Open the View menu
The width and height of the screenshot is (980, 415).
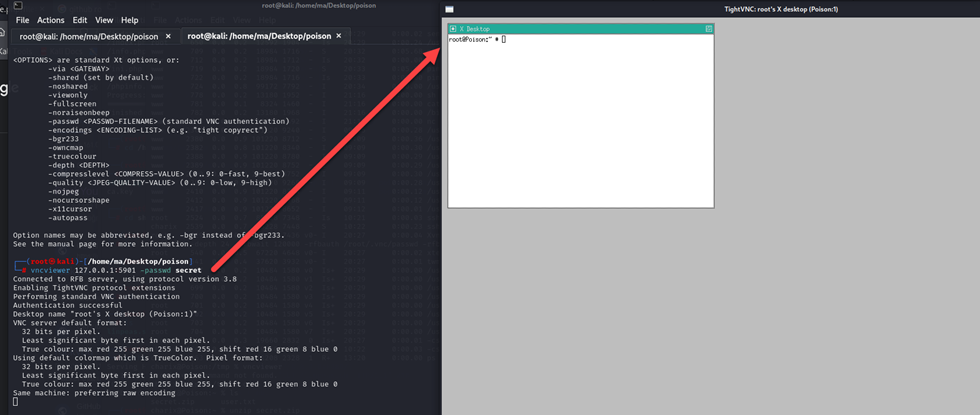pyautogui.click(x=104, y=20)
